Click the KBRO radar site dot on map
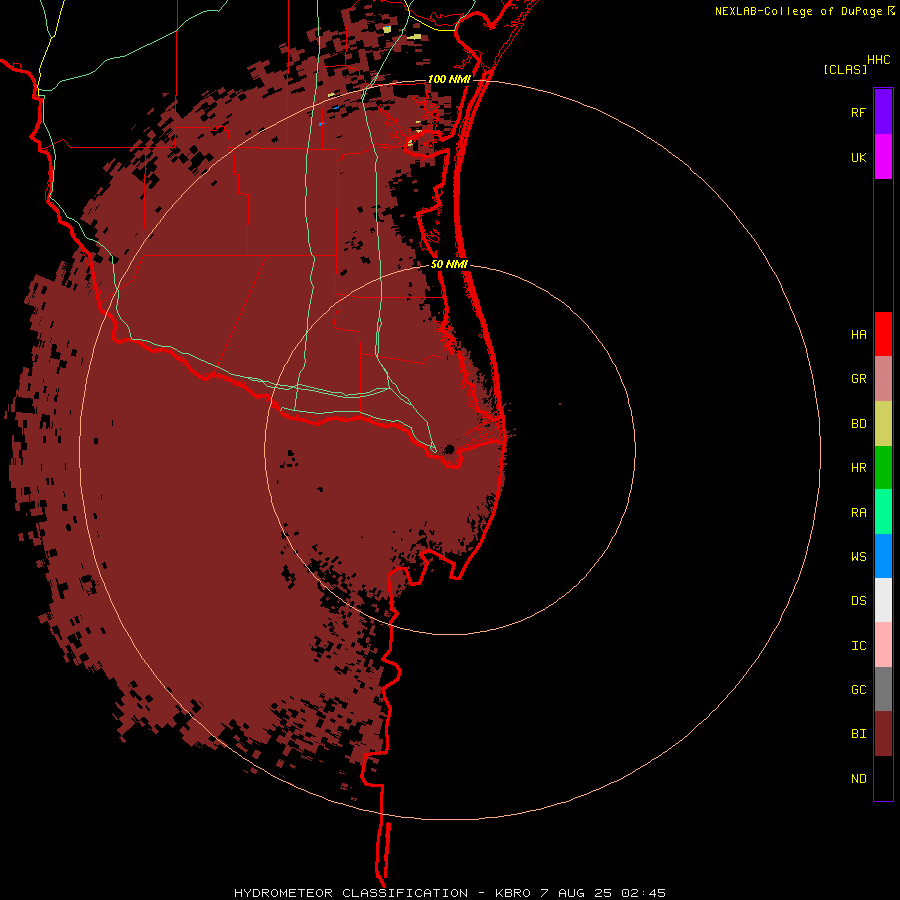The height and width of the screenshot is (900, 900). coord(449,449)
